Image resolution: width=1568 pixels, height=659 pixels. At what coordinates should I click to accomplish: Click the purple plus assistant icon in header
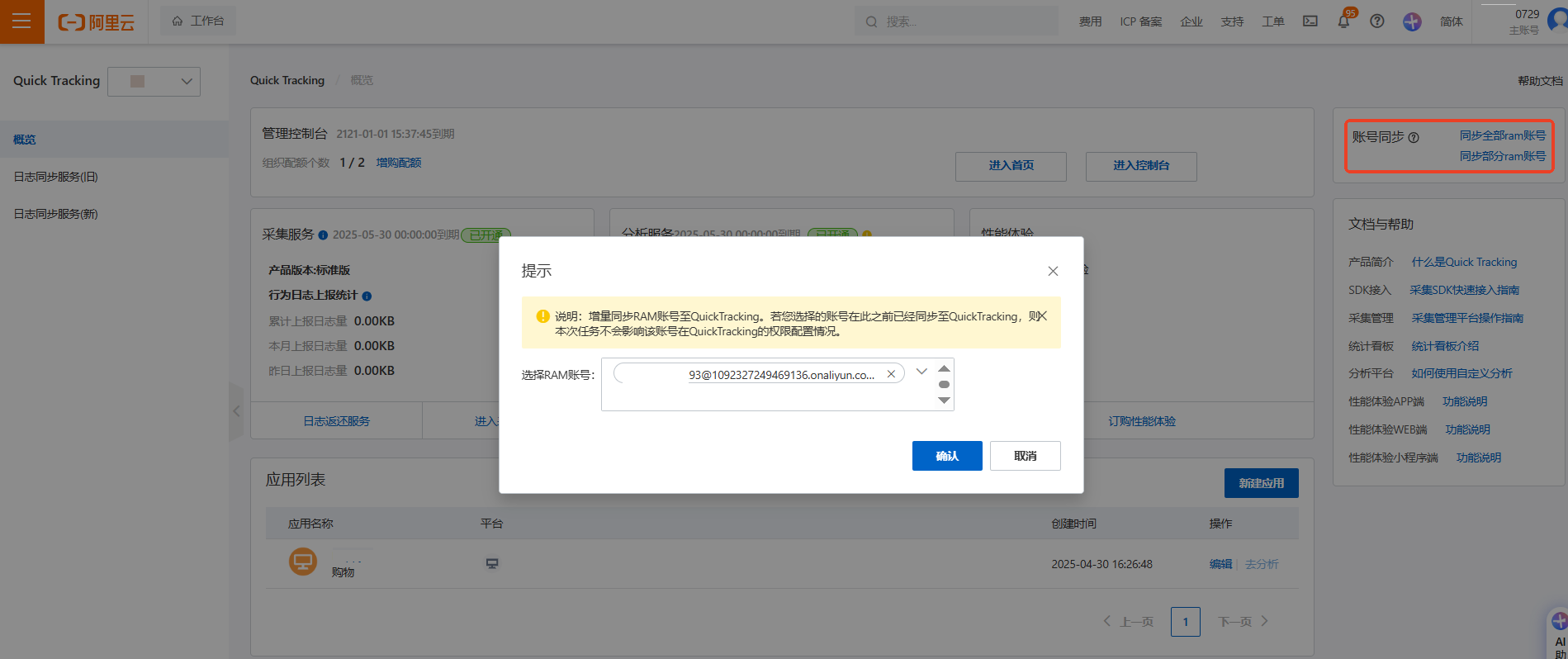click(x=1412, y=21)
